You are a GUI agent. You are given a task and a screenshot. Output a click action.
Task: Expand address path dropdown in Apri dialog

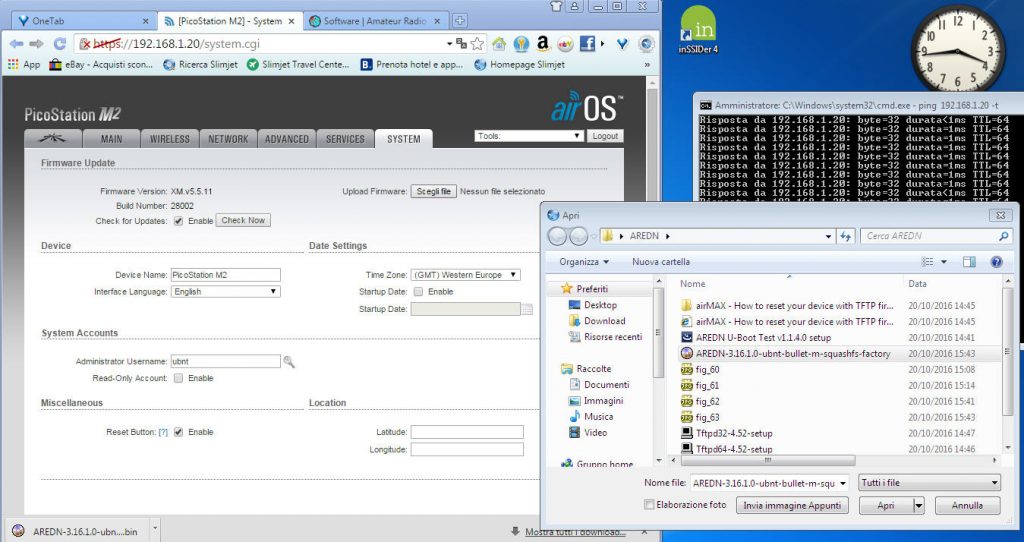tap(828, 236)
